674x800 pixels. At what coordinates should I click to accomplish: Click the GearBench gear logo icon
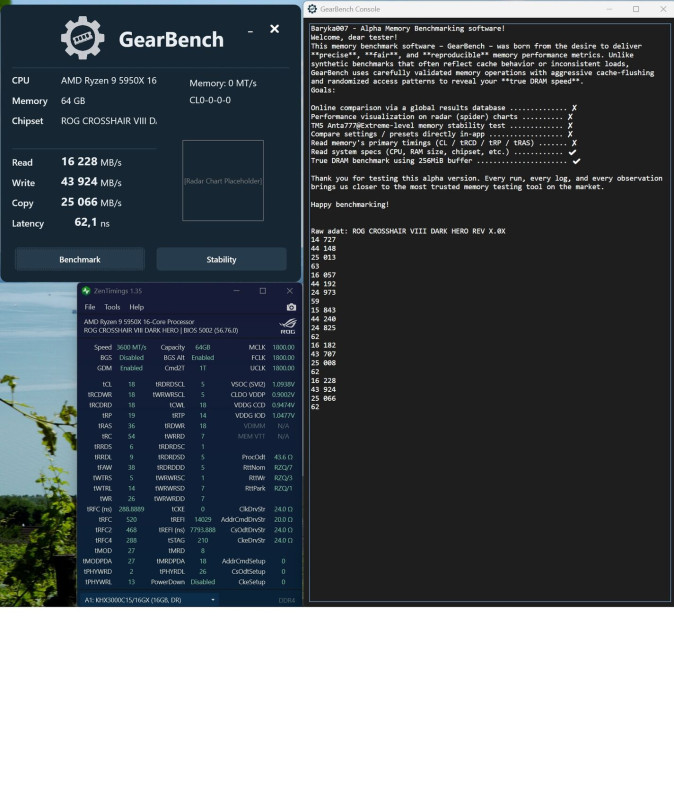[82, 38]
